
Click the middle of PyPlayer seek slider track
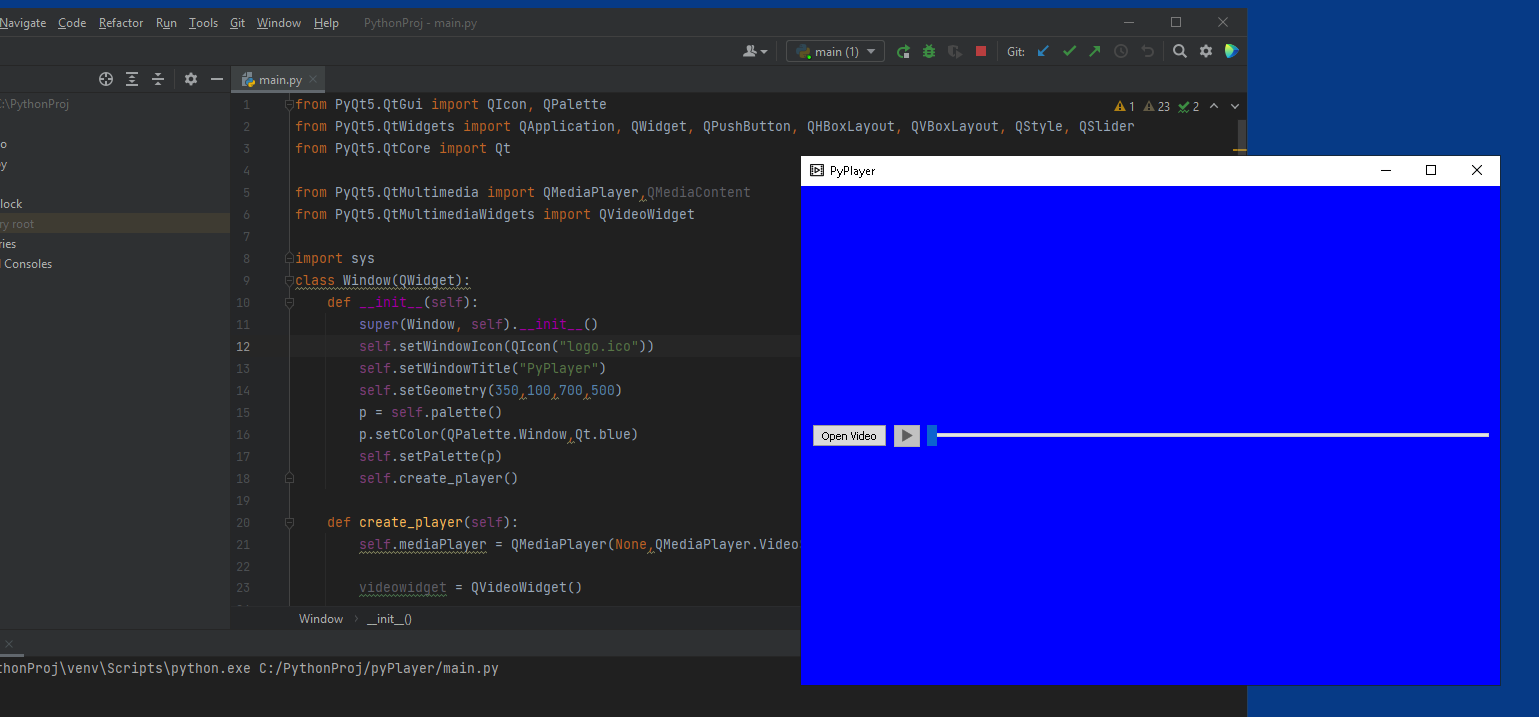(1208, 435)
